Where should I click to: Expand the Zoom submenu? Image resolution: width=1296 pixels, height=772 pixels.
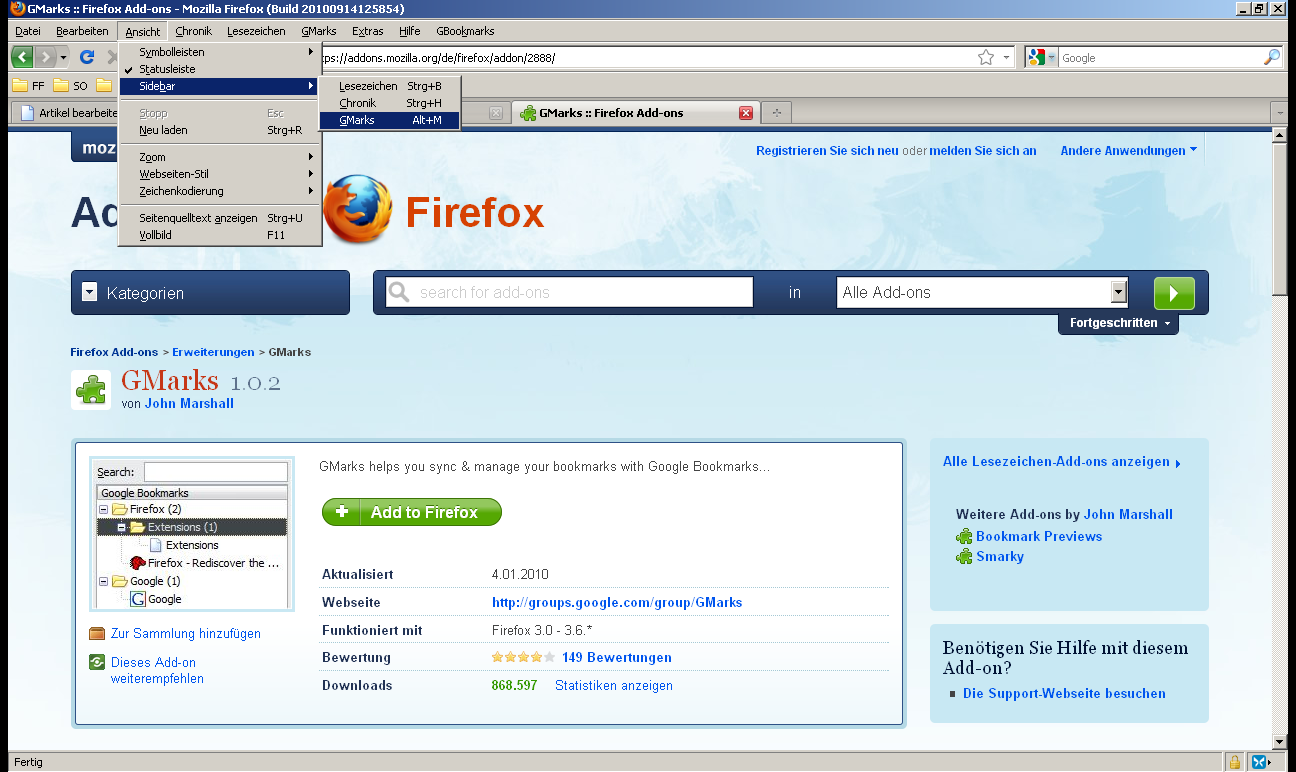[x=220, y=157]
